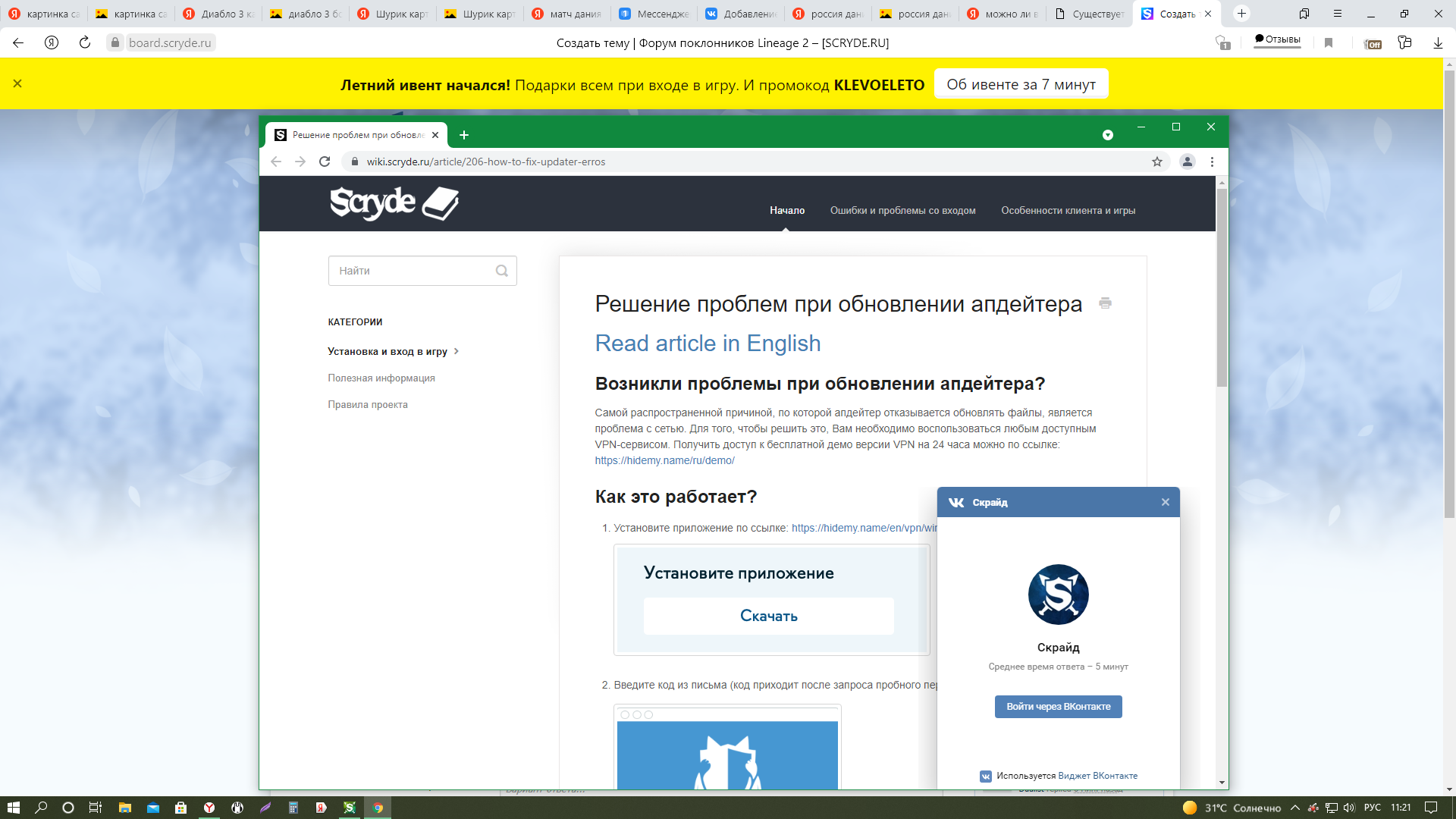Open Chrome tab search dropdown arrow
The image size is (1456, 819).
(1107, 135)
